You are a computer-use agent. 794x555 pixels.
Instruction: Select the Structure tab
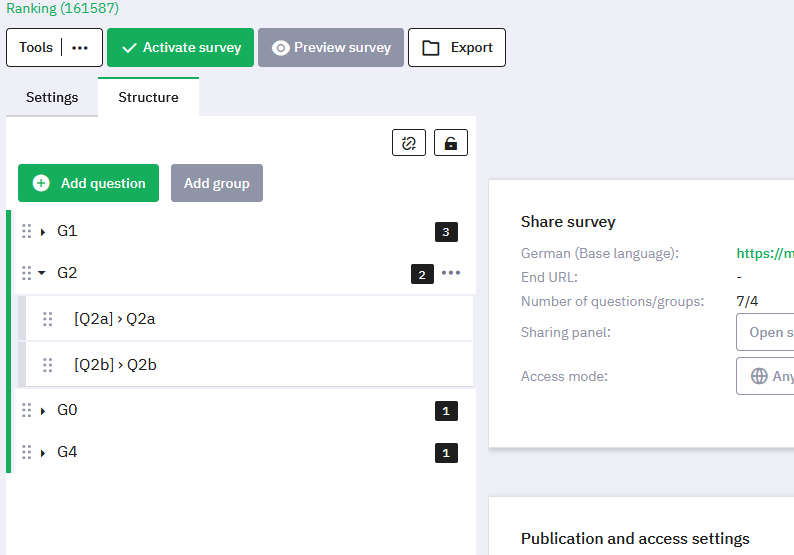click(x=148, y=97)
